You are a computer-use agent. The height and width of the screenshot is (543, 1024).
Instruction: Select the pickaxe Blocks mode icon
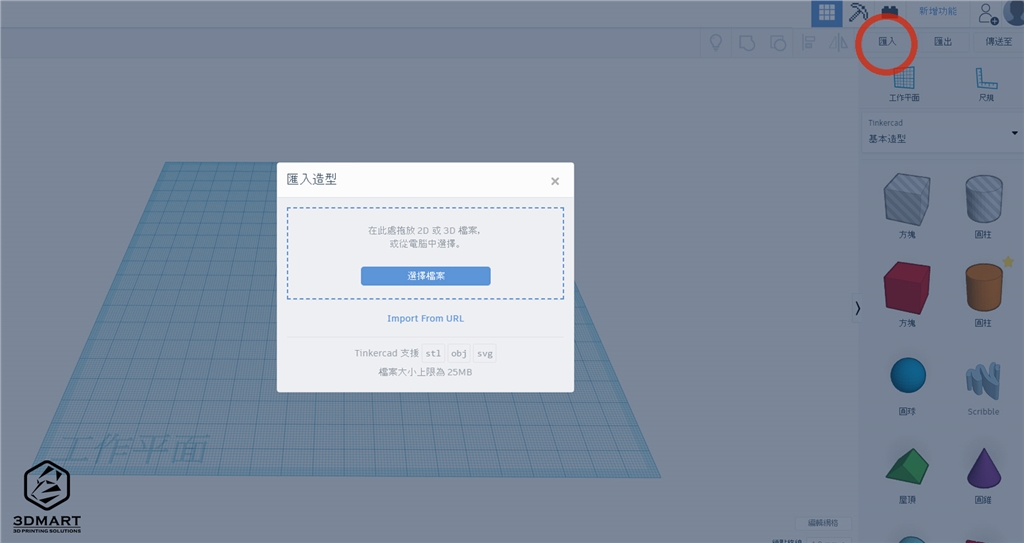858,13
